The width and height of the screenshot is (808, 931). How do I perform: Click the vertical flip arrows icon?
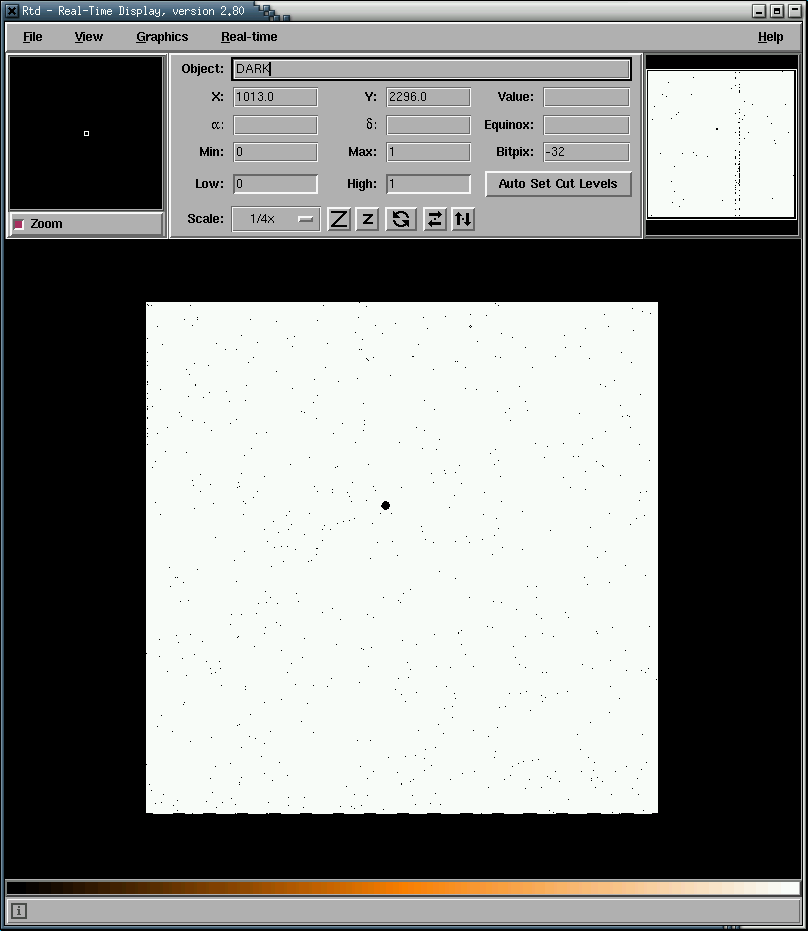coord(462,219)
